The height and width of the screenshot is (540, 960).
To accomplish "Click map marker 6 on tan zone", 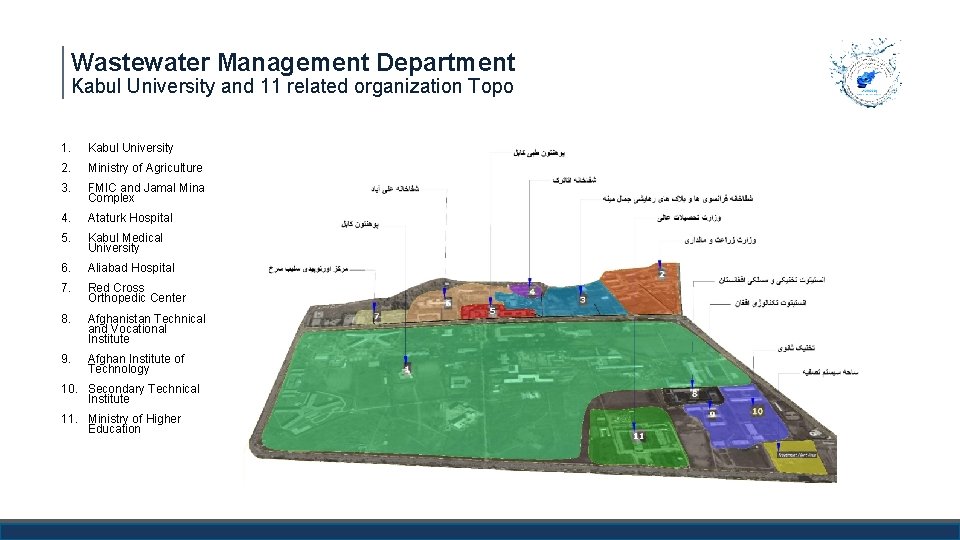I will pos(448,303).
